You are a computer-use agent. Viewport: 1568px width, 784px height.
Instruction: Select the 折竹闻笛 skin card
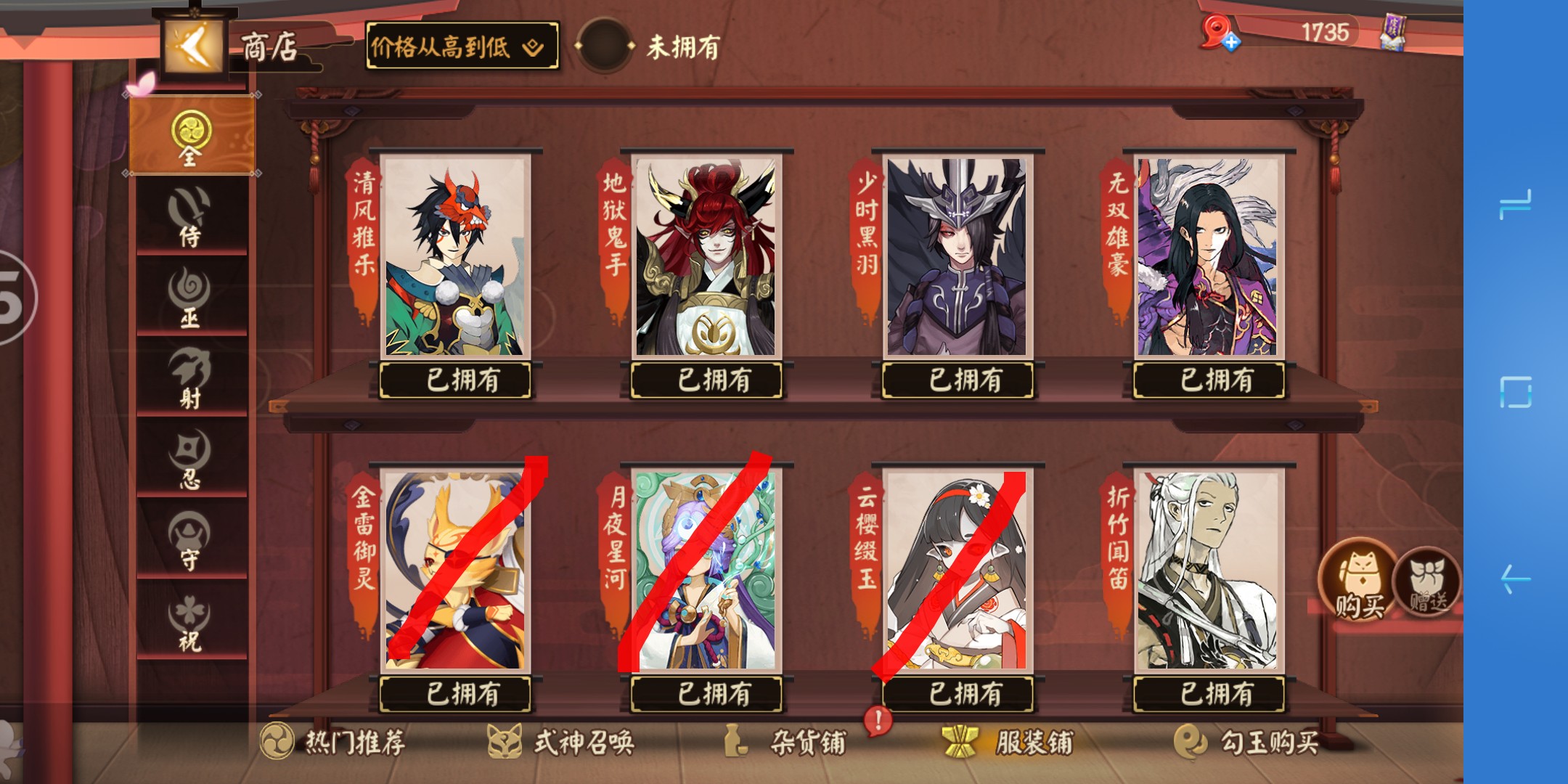click(1209, 571)
